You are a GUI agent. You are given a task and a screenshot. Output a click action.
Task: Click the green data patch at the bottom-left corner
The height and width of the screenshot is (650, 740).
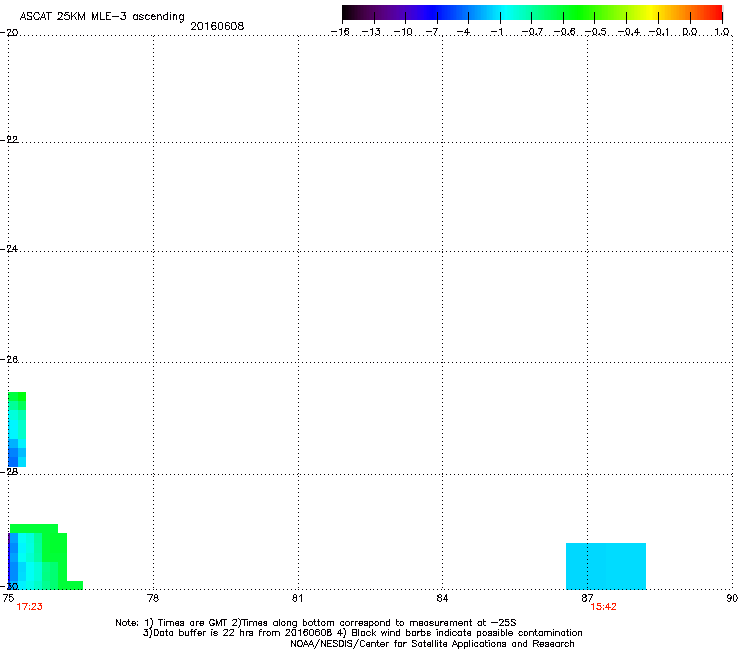click(45, 557)
